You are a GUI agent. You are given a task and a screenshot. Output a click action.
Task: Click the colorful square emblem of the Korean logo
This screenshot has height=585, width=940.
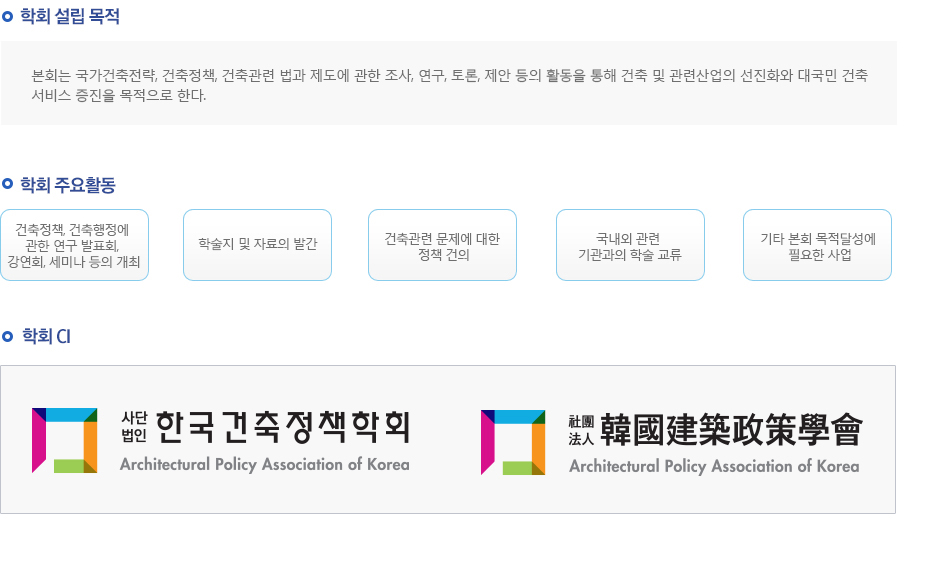65,441
